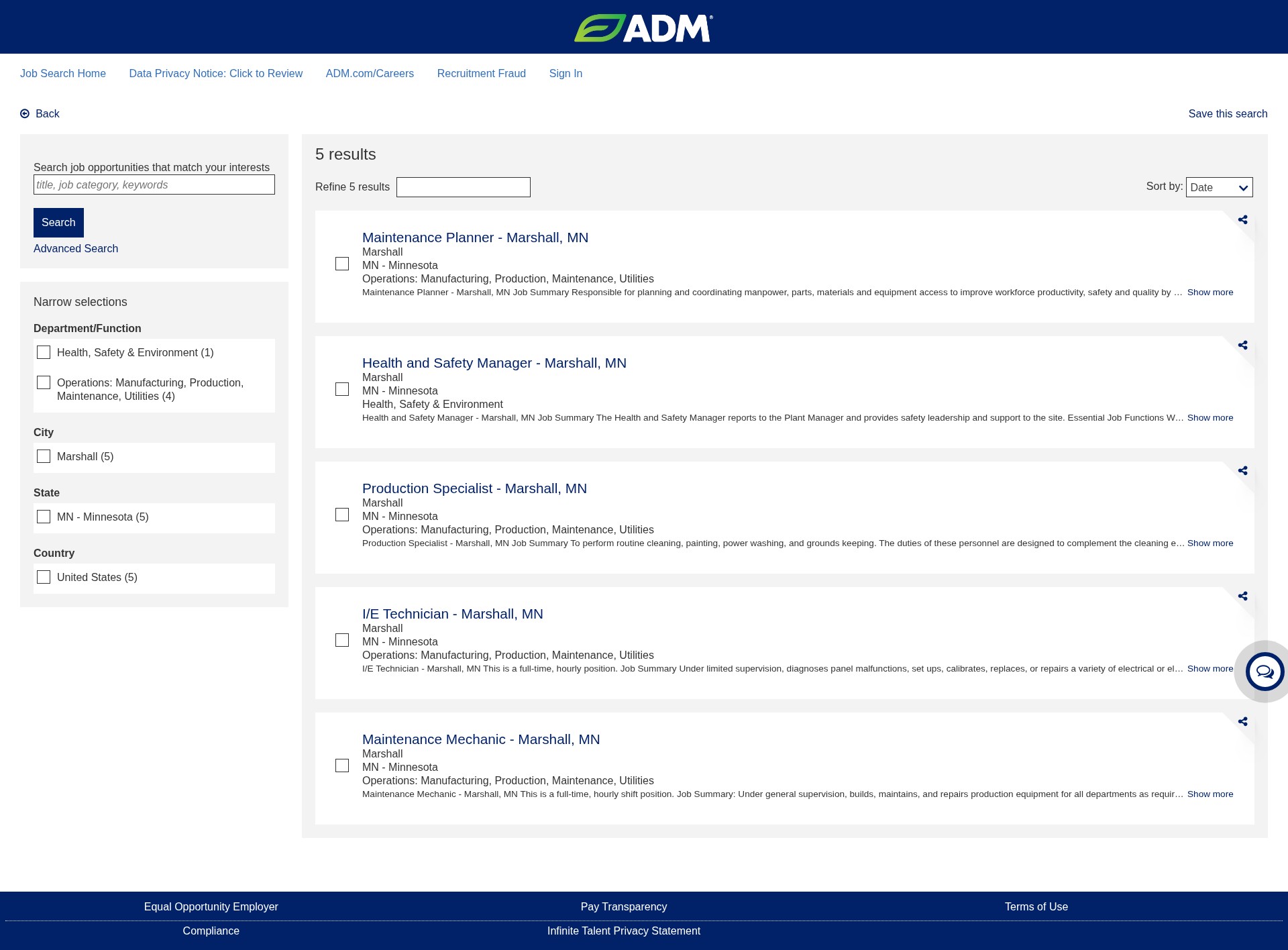Screen dimensions: 1288x950
Task: Open Terms of Use footer link
Action: tap(1036, 907)
